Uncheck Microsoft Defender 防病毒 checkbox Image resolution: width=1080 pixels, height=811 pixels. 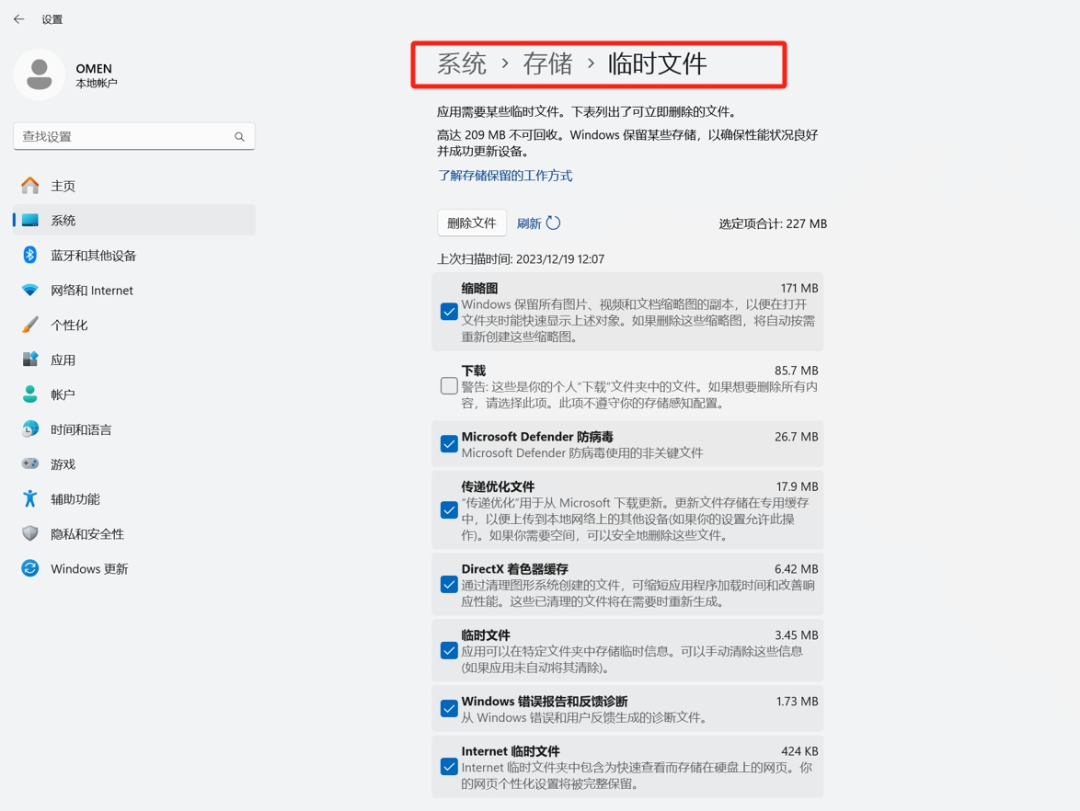click(x=449, y=444)
